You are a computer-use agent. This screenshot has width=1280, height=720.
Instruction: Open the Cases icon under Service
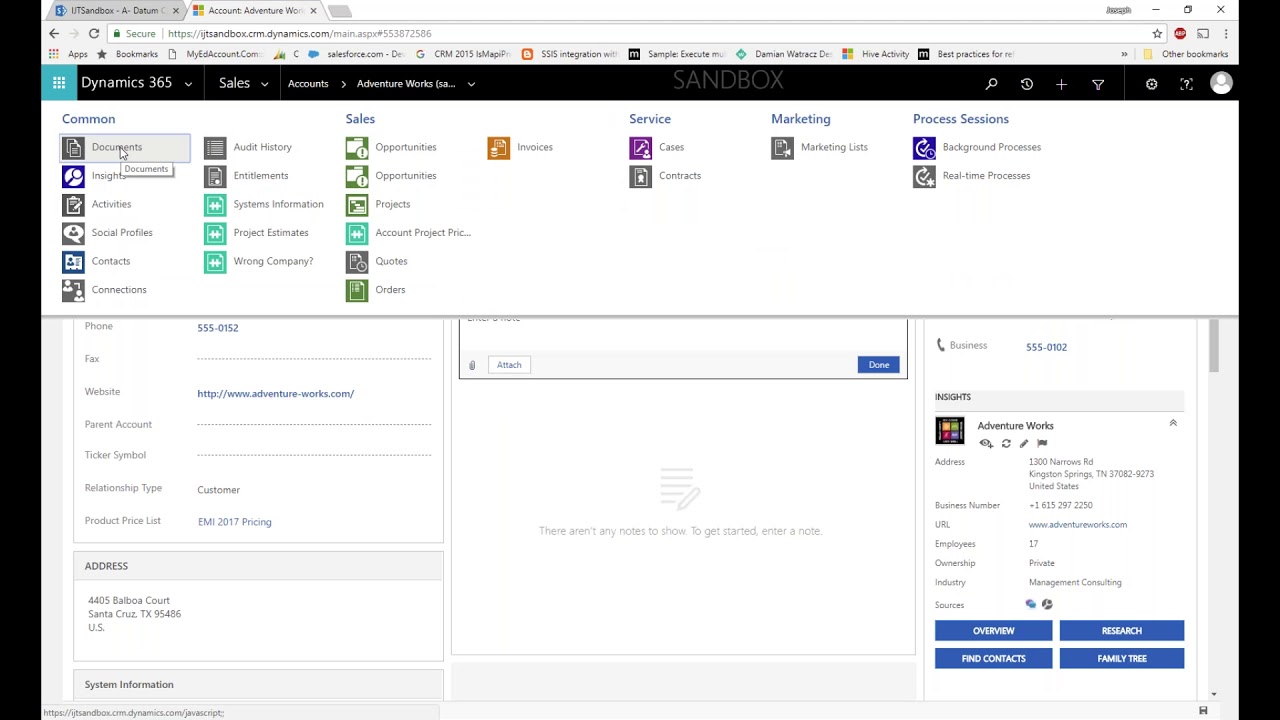tap(640, 147)
